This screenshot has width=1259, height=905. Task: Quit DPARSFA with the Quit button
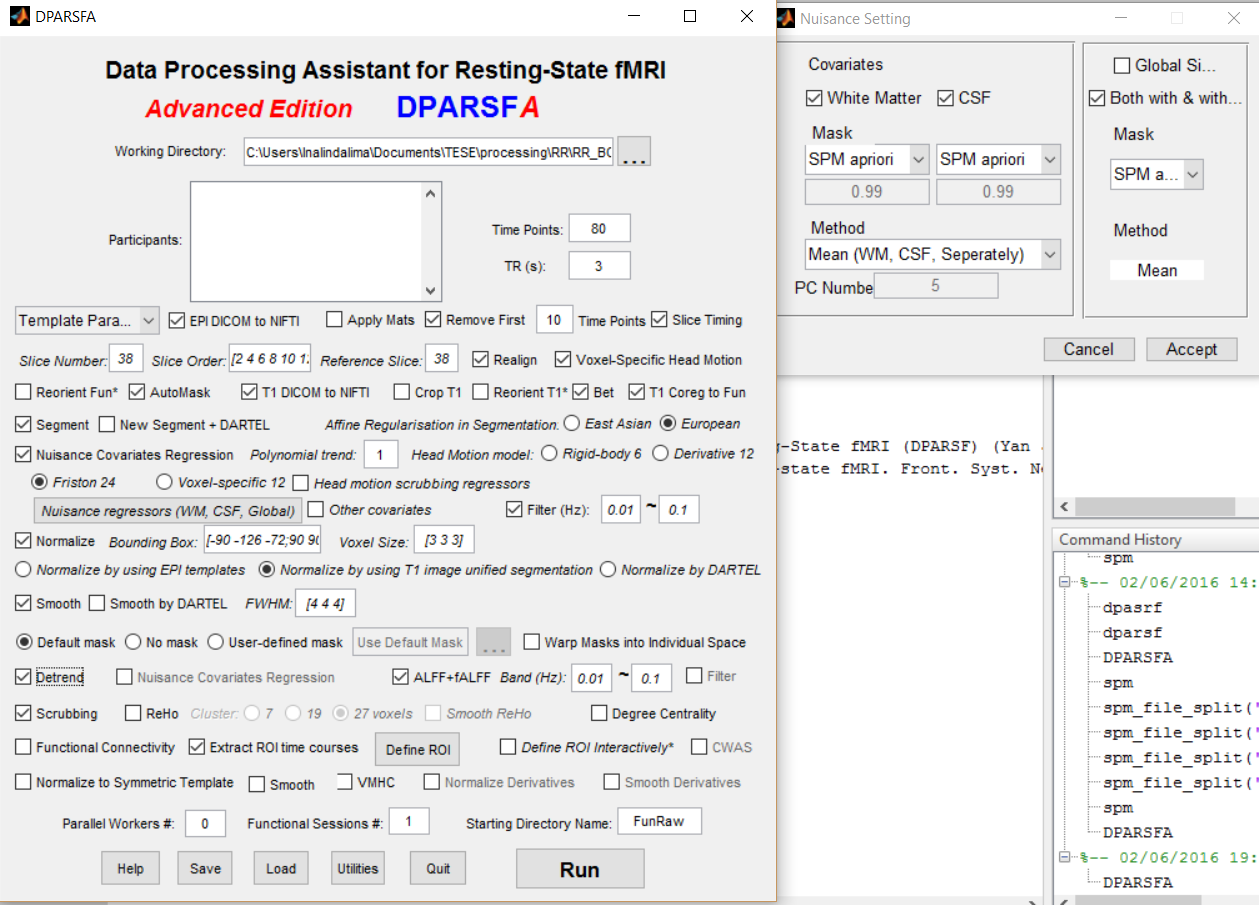(x=438, y=868)
